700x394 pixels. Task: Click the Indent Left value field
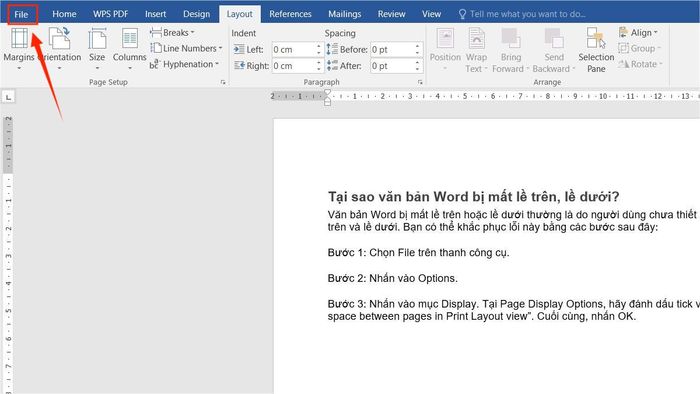(x=294, y=50)
